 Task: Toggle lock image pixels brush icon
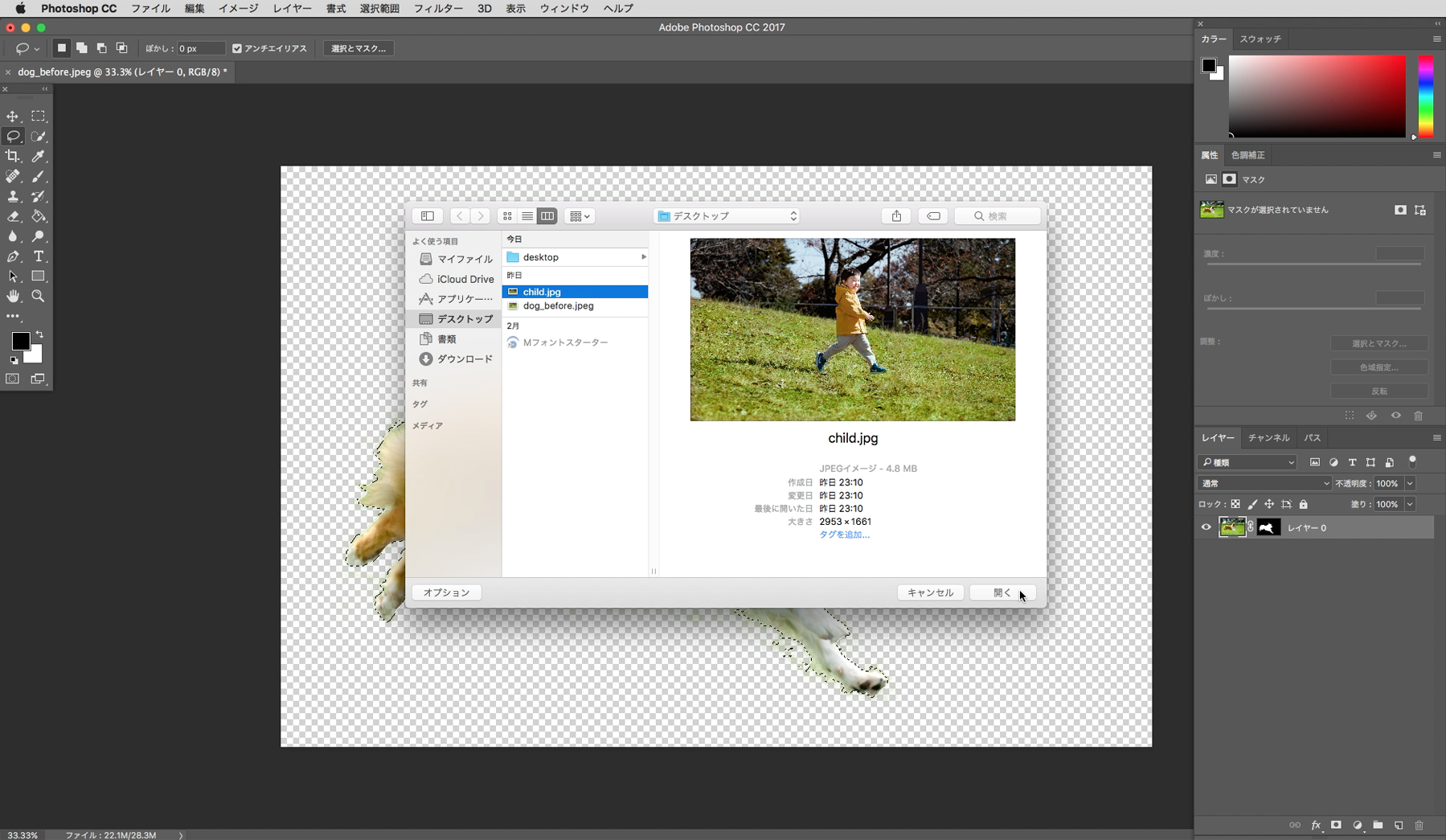coord(1252,505)
